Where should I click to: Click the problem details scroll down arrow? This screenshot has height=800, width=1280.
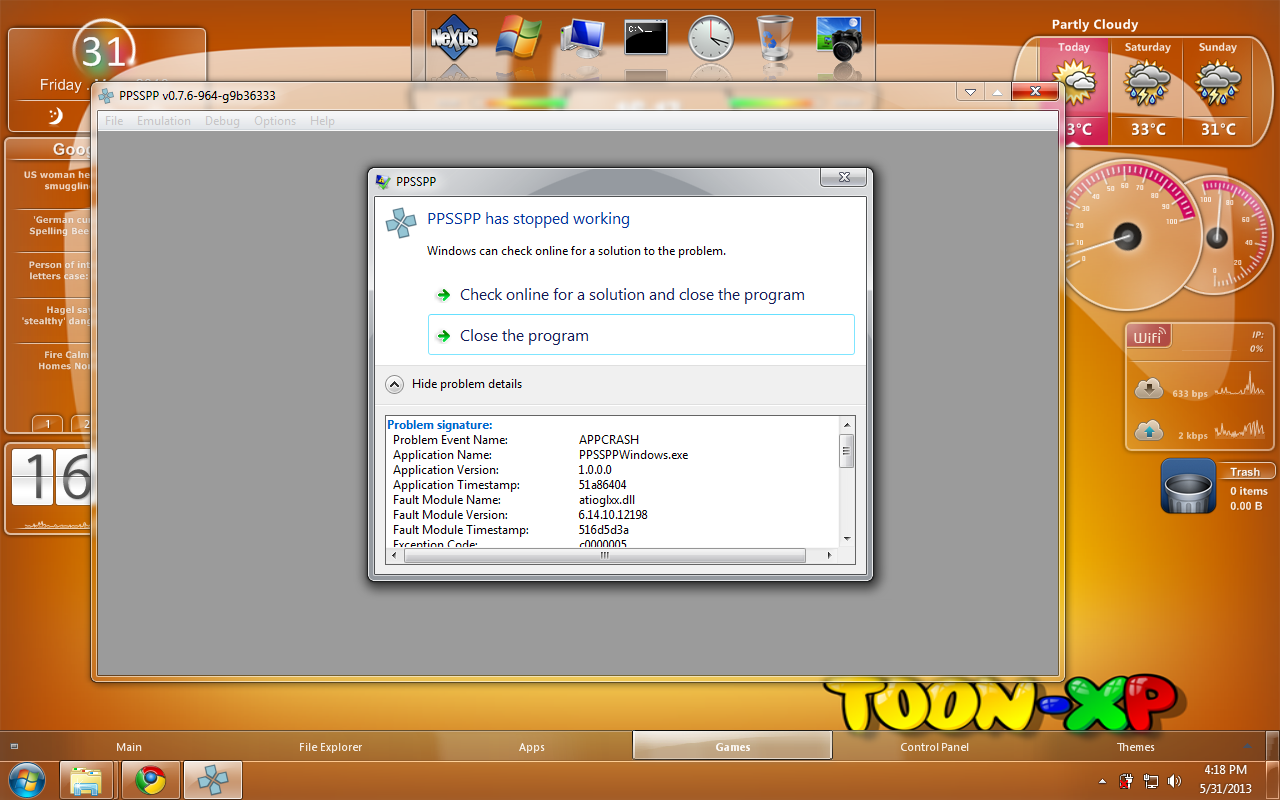coord(847,538)
